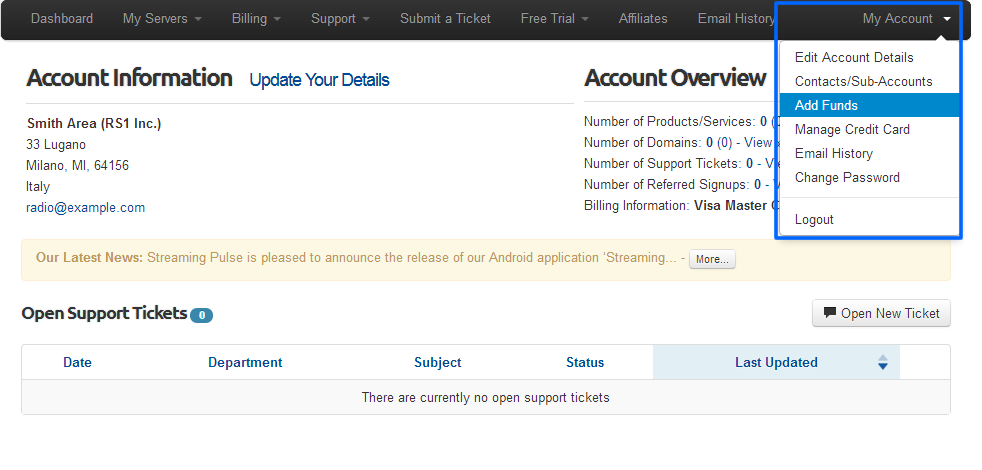Follow the Update Your Details link
982x470 pixels.
pos(319,80)
